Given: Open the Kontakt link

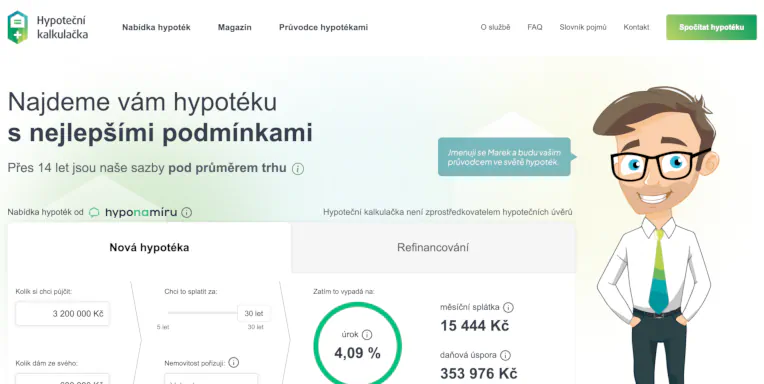Looking at the screenshot, I should [636, 27].
